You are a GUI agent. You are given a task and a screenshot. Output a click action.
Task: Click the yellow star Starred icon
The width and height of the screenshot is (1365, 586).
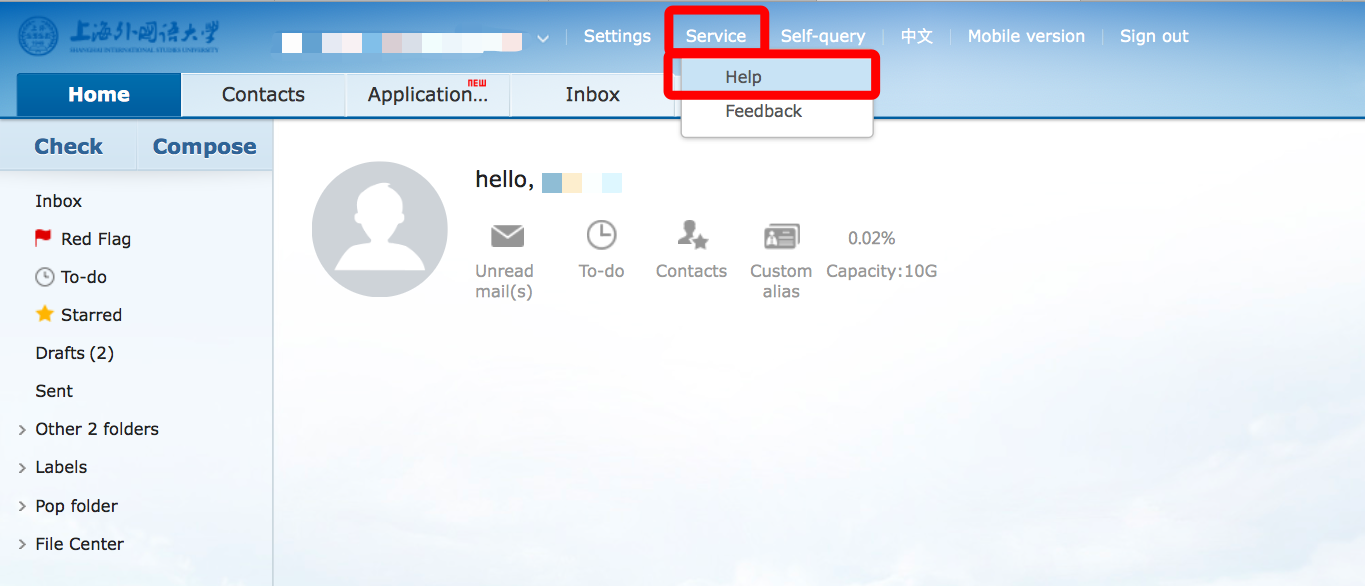click(x=44, y=315)
